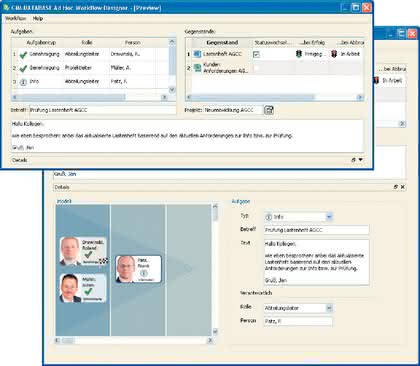Select the Drawanda, R. cell in Aufgaben

132,54
